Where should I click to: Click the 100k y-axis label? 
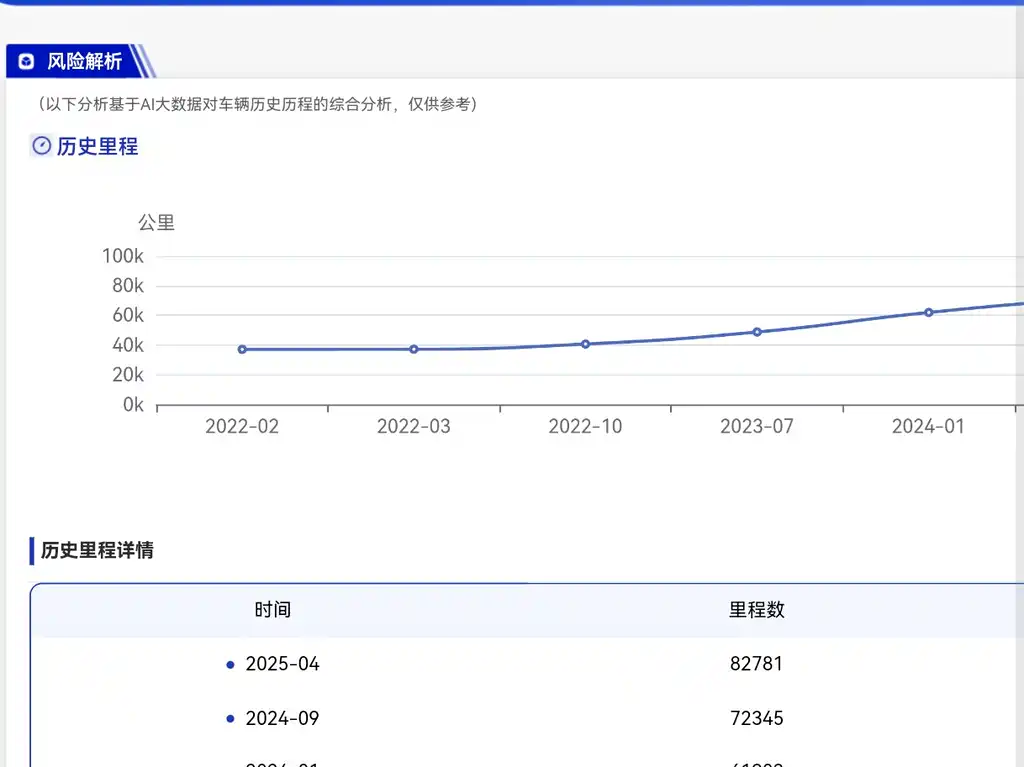click(123, 256)
